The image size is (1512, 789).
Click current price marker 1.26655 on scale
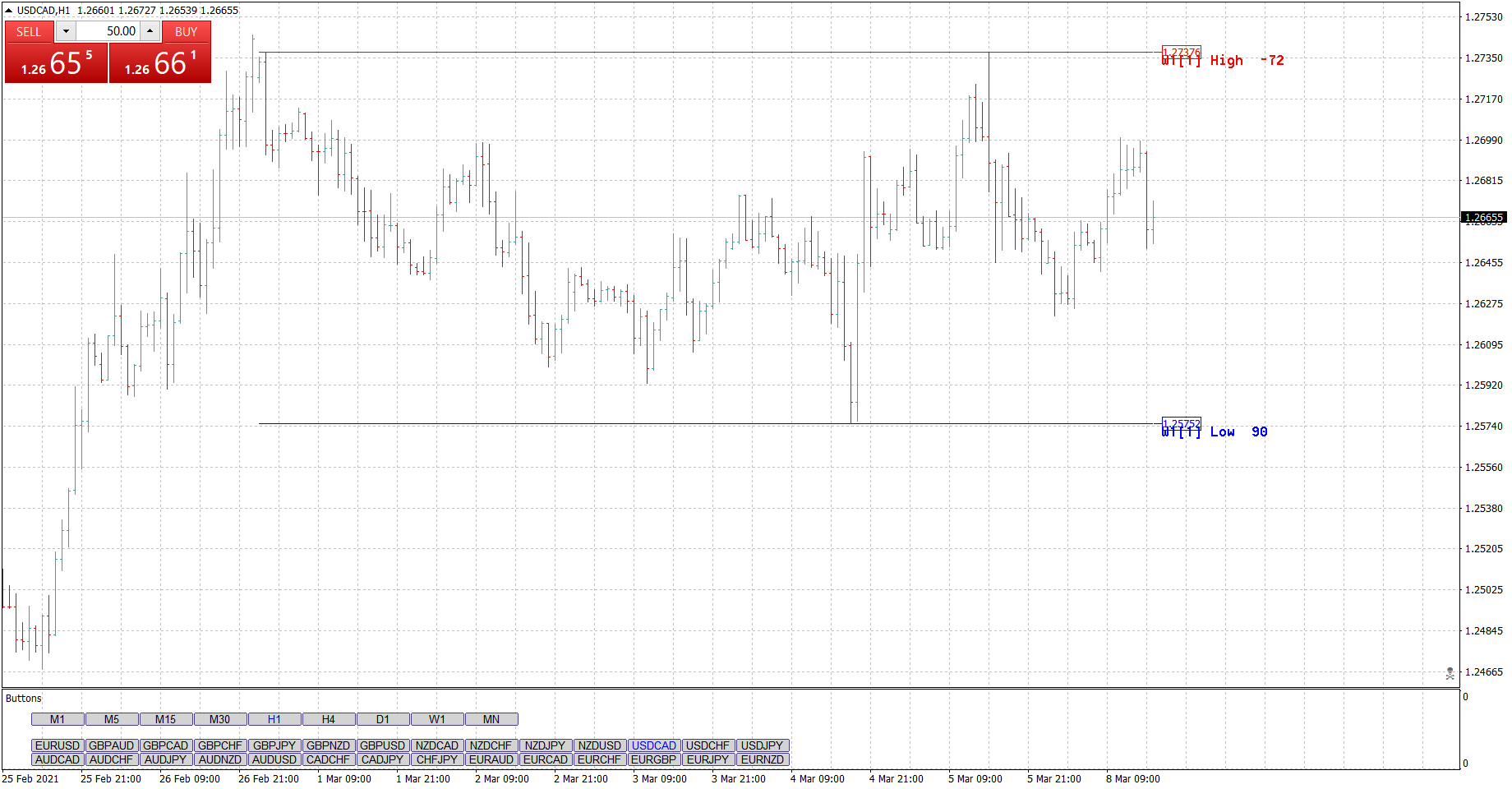1484,218
